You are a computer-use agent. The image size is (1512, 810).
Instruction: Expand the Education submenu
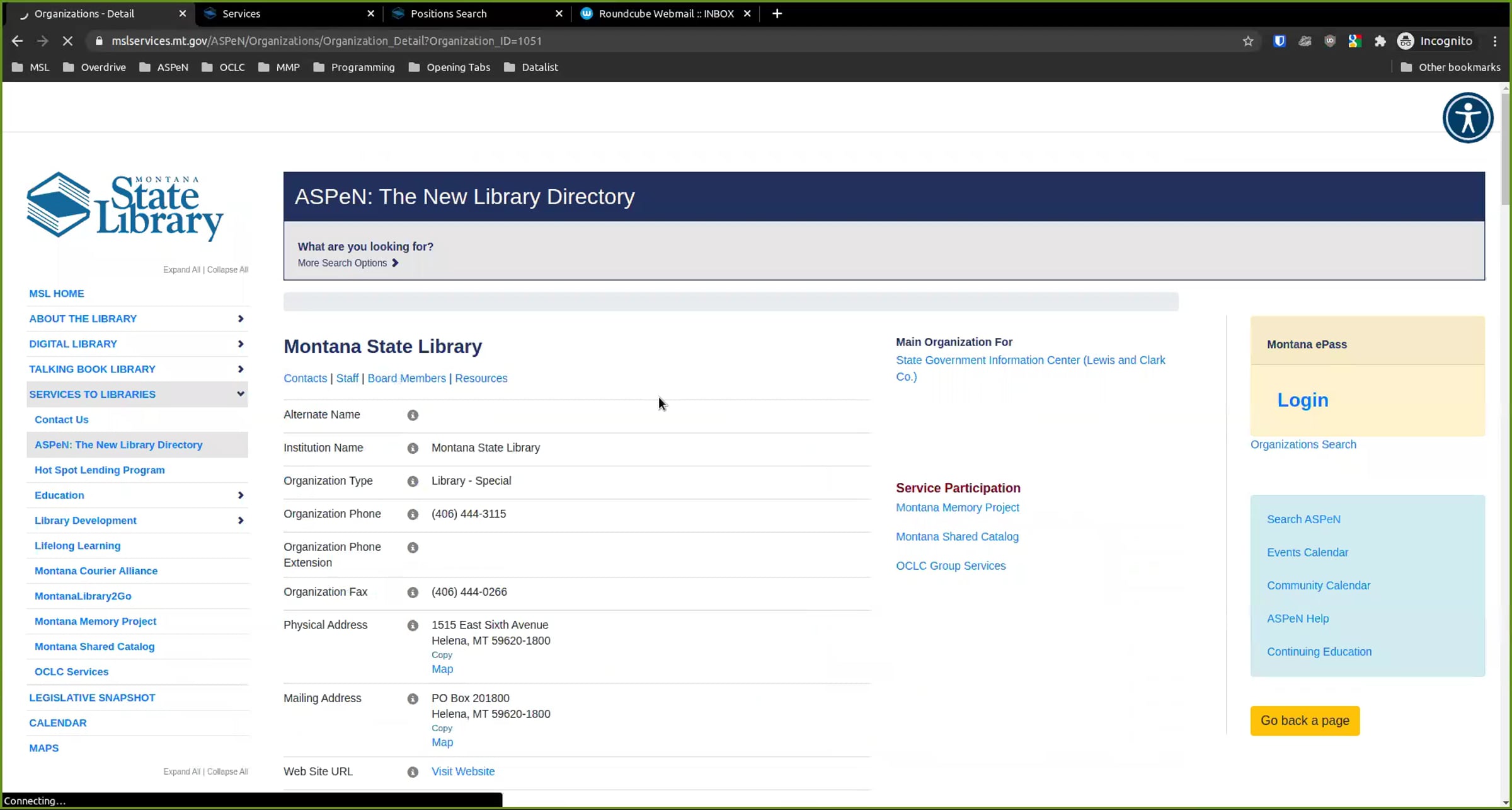pos(240,495)
